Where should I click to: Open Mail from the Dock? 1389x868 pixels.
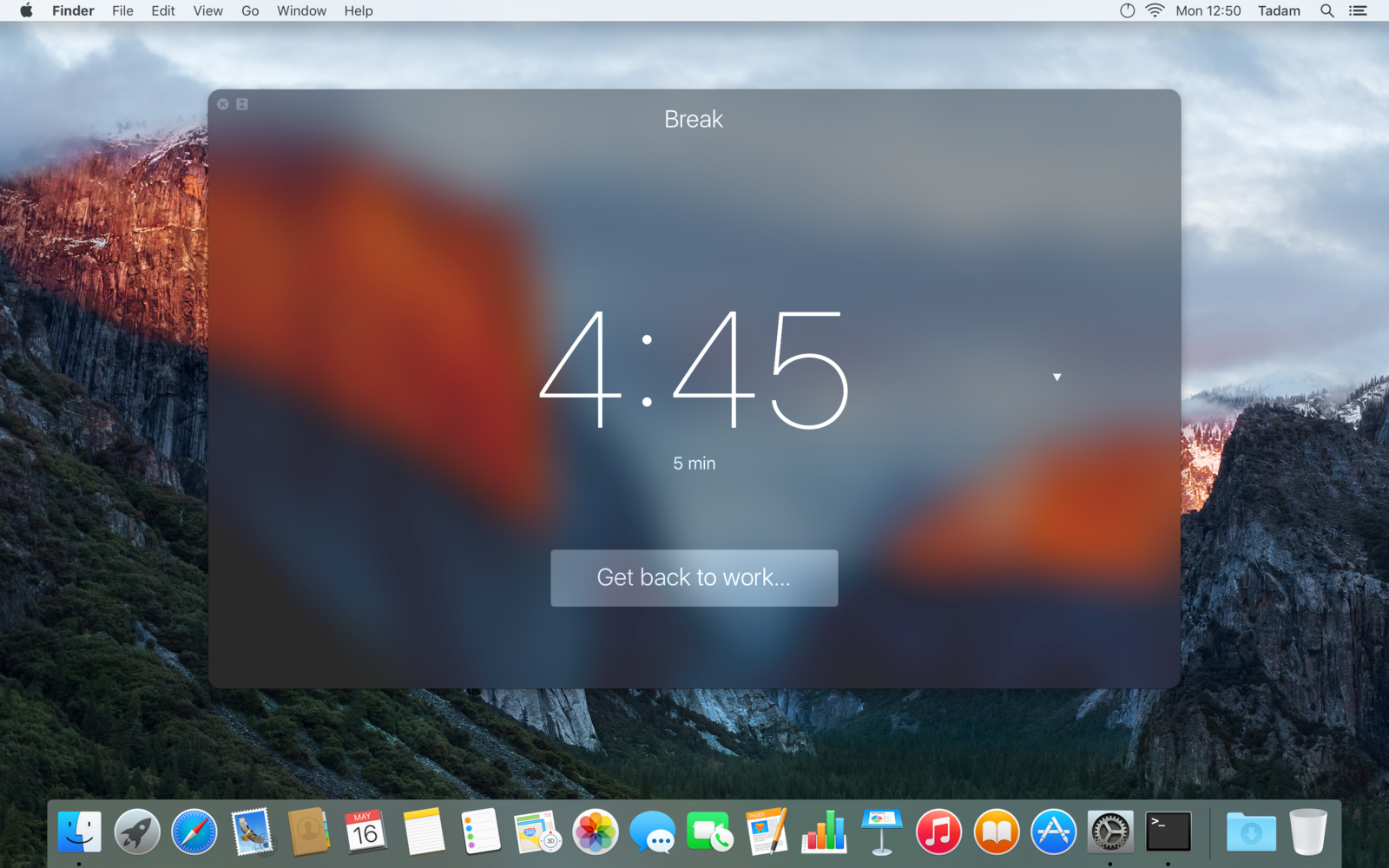click(252, 832)
